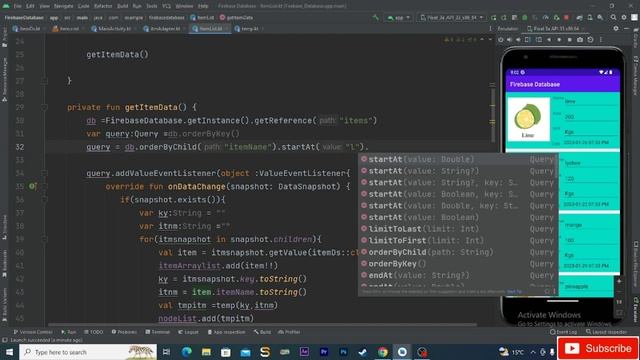Select limitToLast(limit: Int) suggestion

[458, 229]
